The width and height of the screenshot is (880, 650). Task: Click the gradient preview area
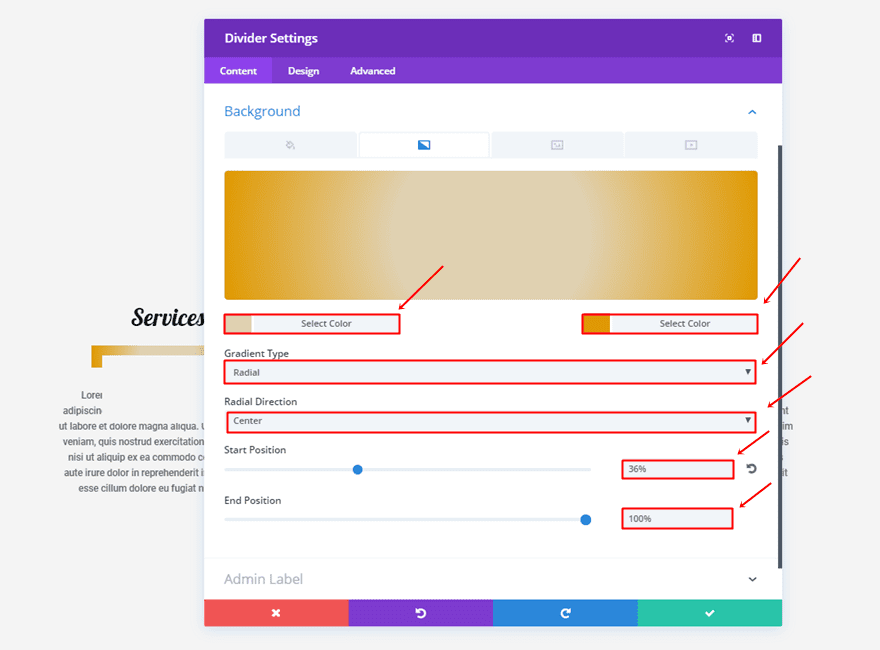[x=491, y=235]
